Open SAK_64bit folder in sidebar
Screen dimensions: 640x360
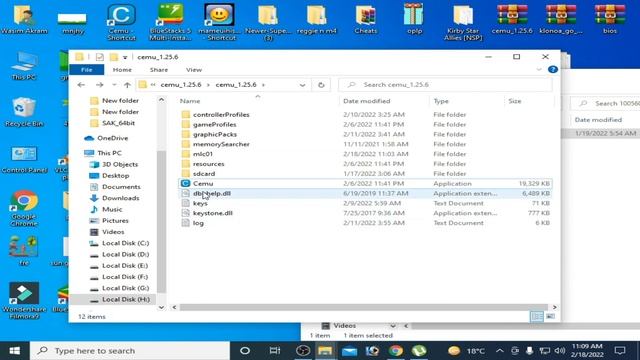coord(118,123)
